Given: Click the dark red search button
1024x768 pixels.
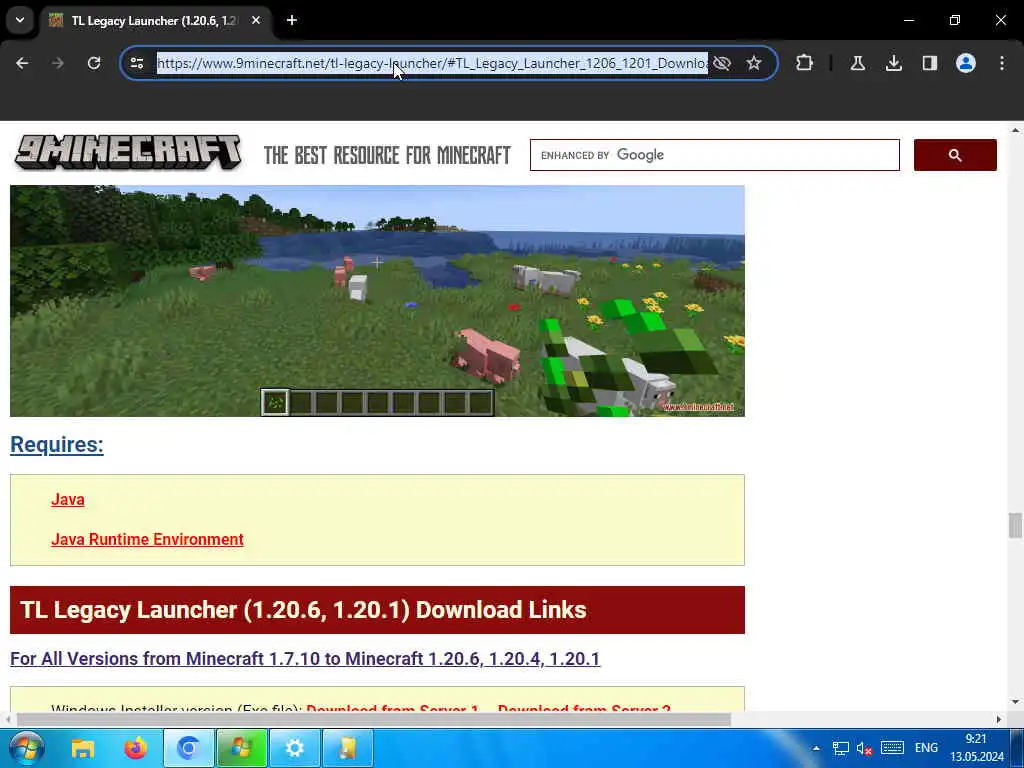Looking at the screenshot, I should (955, 155).
